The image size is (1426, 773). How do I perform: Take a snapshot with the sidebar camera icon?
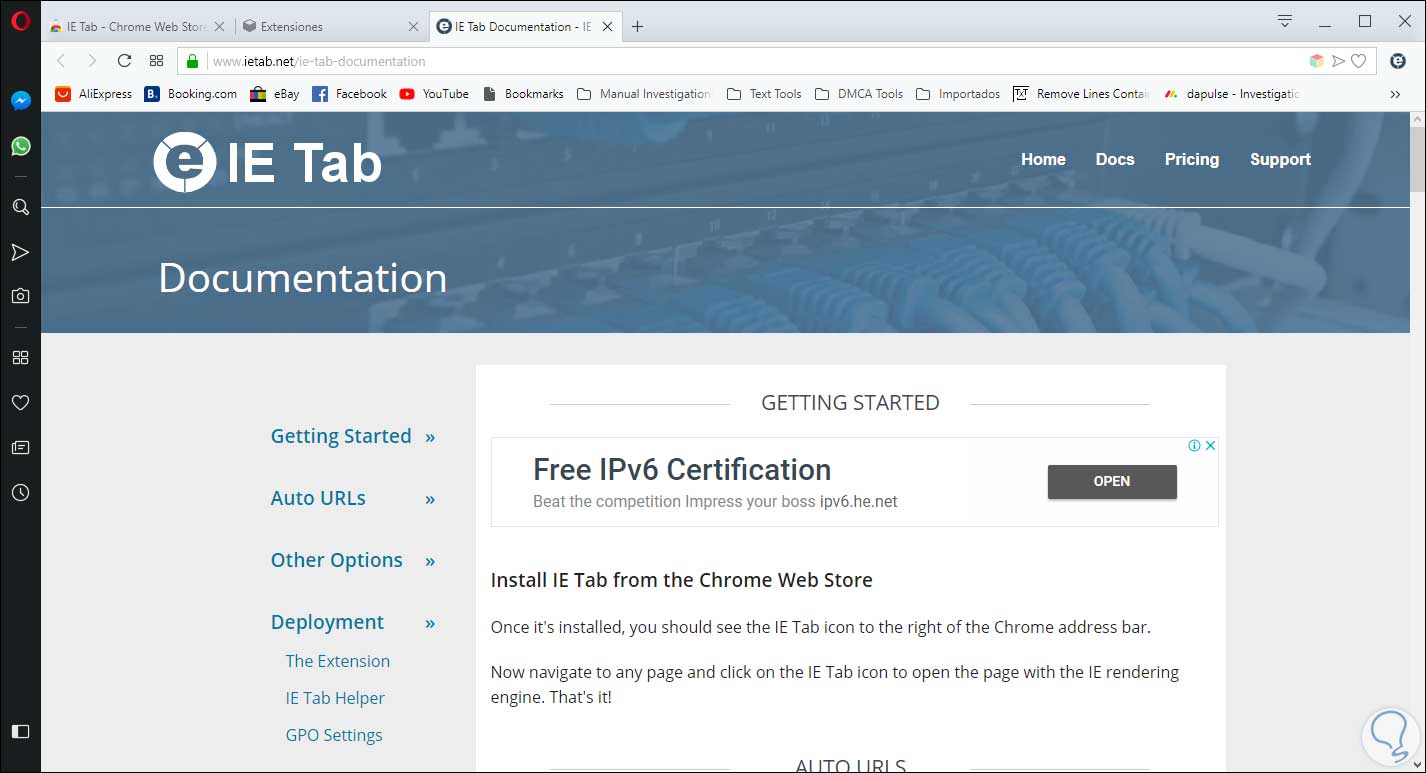(20, 296)
